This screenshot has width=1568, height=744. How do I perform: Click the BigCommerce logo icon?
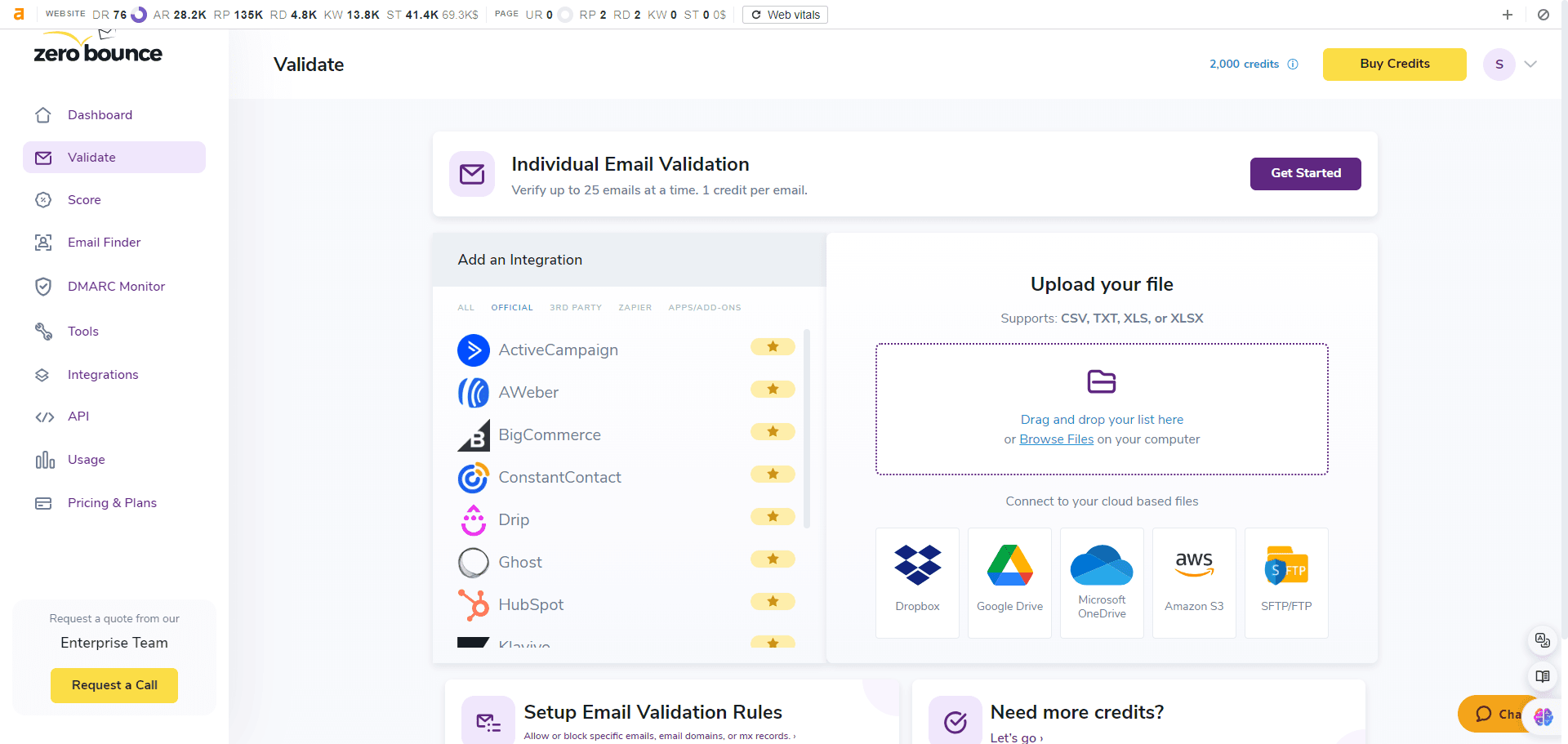tap(474, 435)
